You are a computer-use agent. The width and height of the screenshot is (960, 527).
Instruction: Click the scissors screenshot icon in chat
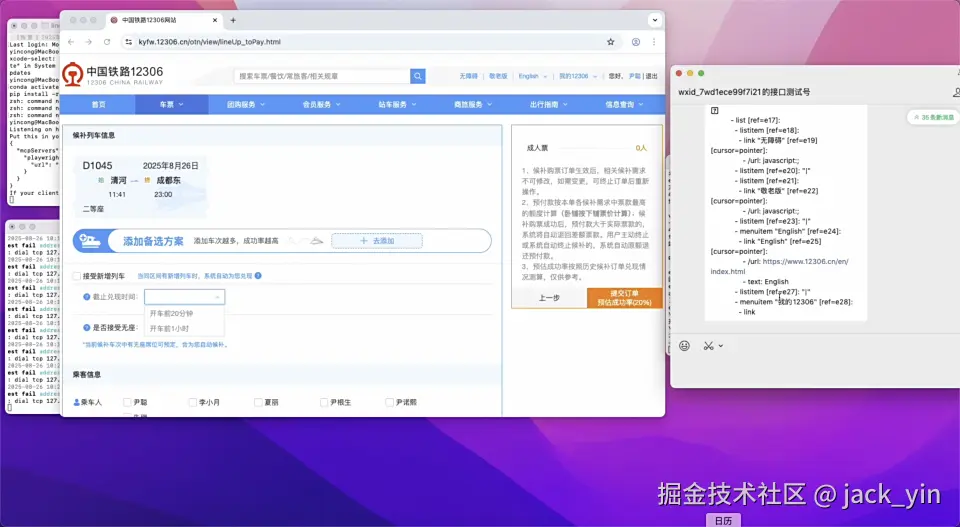[708, 346]
